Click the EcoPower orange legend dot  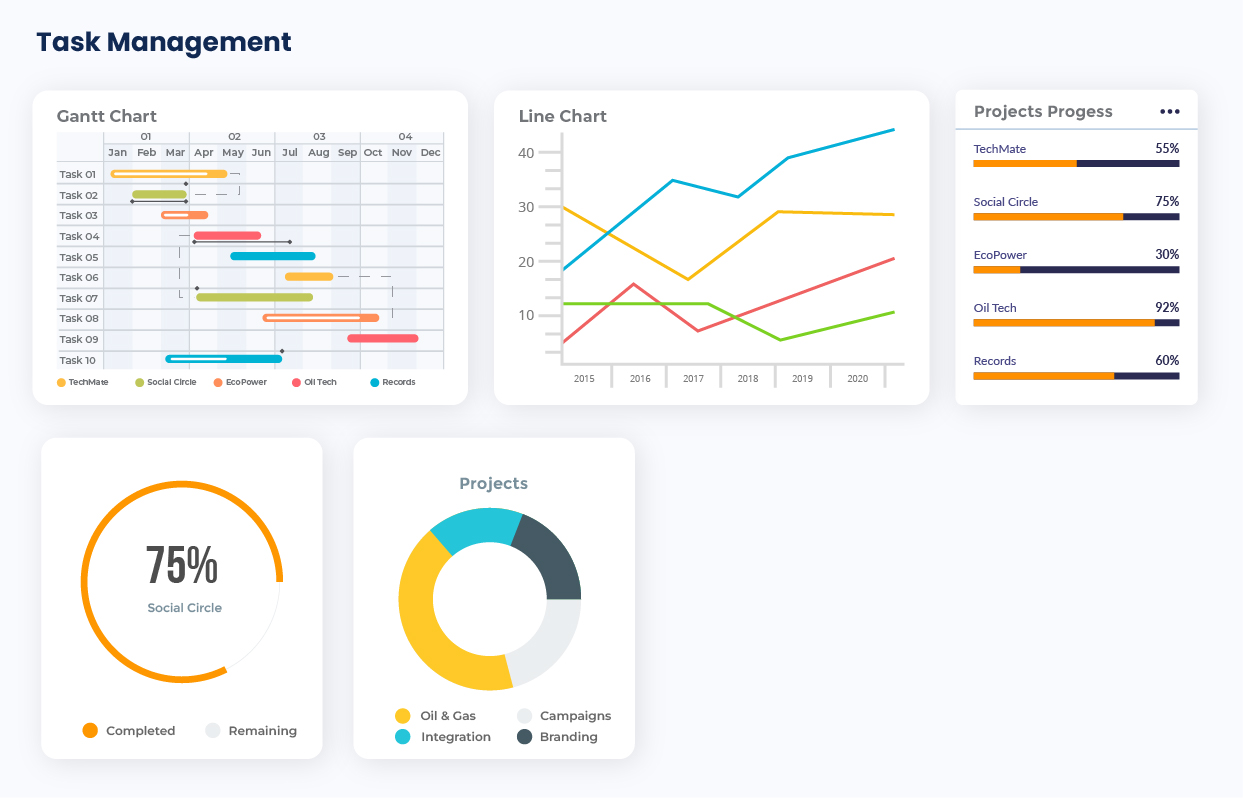[218, 382]
